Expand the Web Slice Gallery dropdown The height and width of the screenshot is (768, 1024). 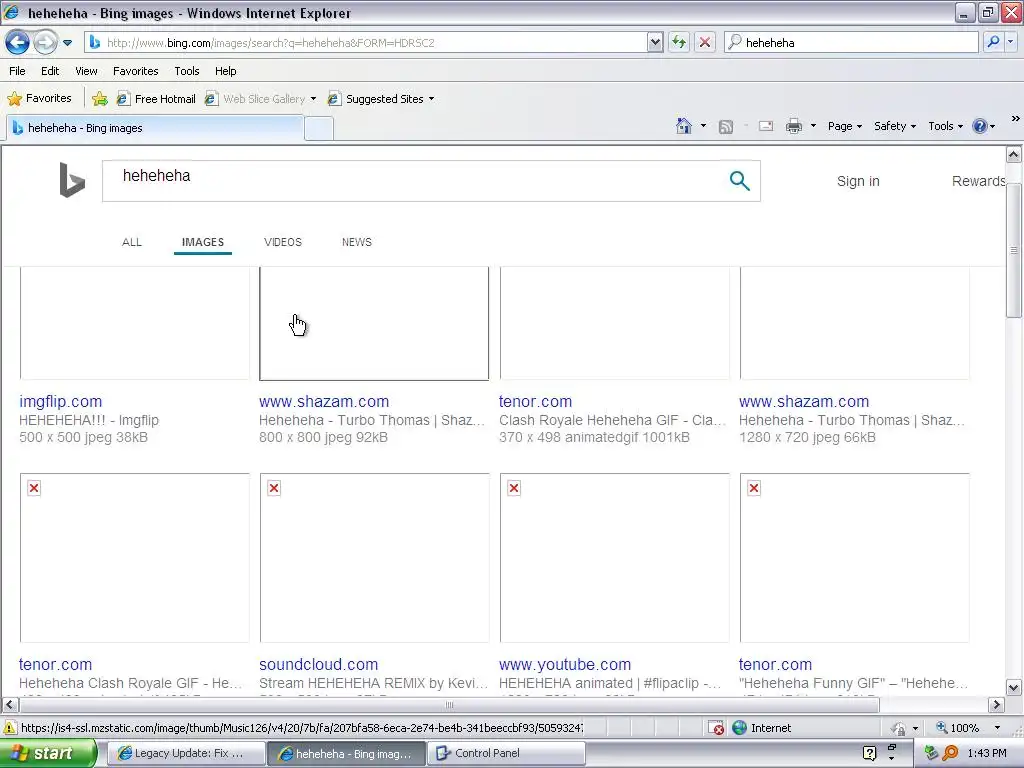click(x=313, y=99)
